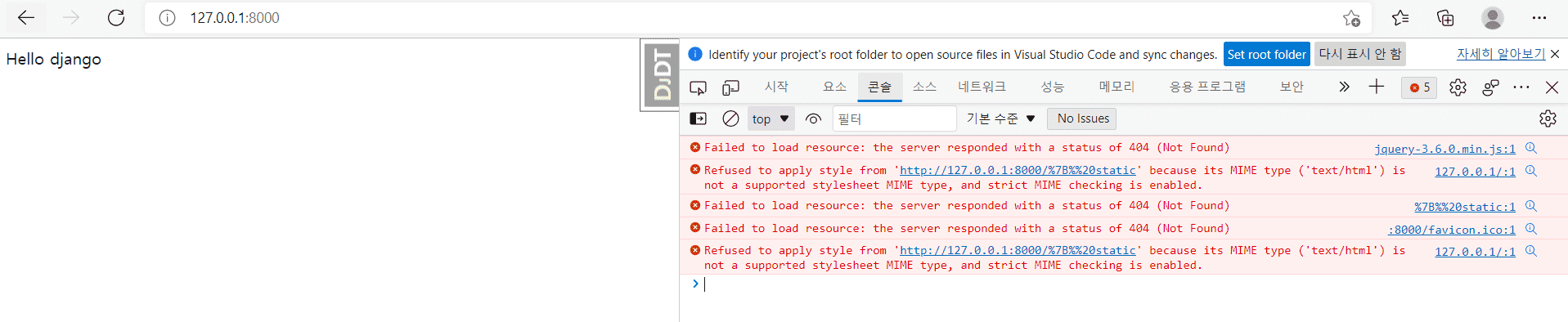
Task: Open DevTools settings gear in tab bar
Action: tap(1458, 87)
